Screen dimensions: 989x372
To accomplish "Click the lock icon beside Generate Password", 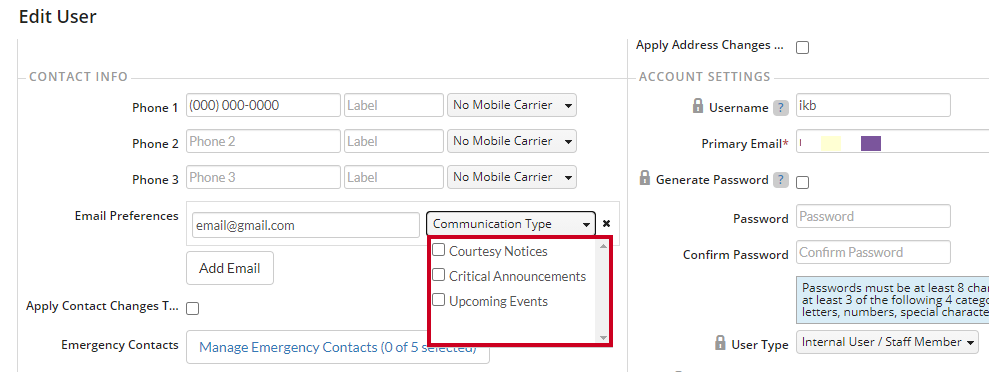I will (645, 178).
